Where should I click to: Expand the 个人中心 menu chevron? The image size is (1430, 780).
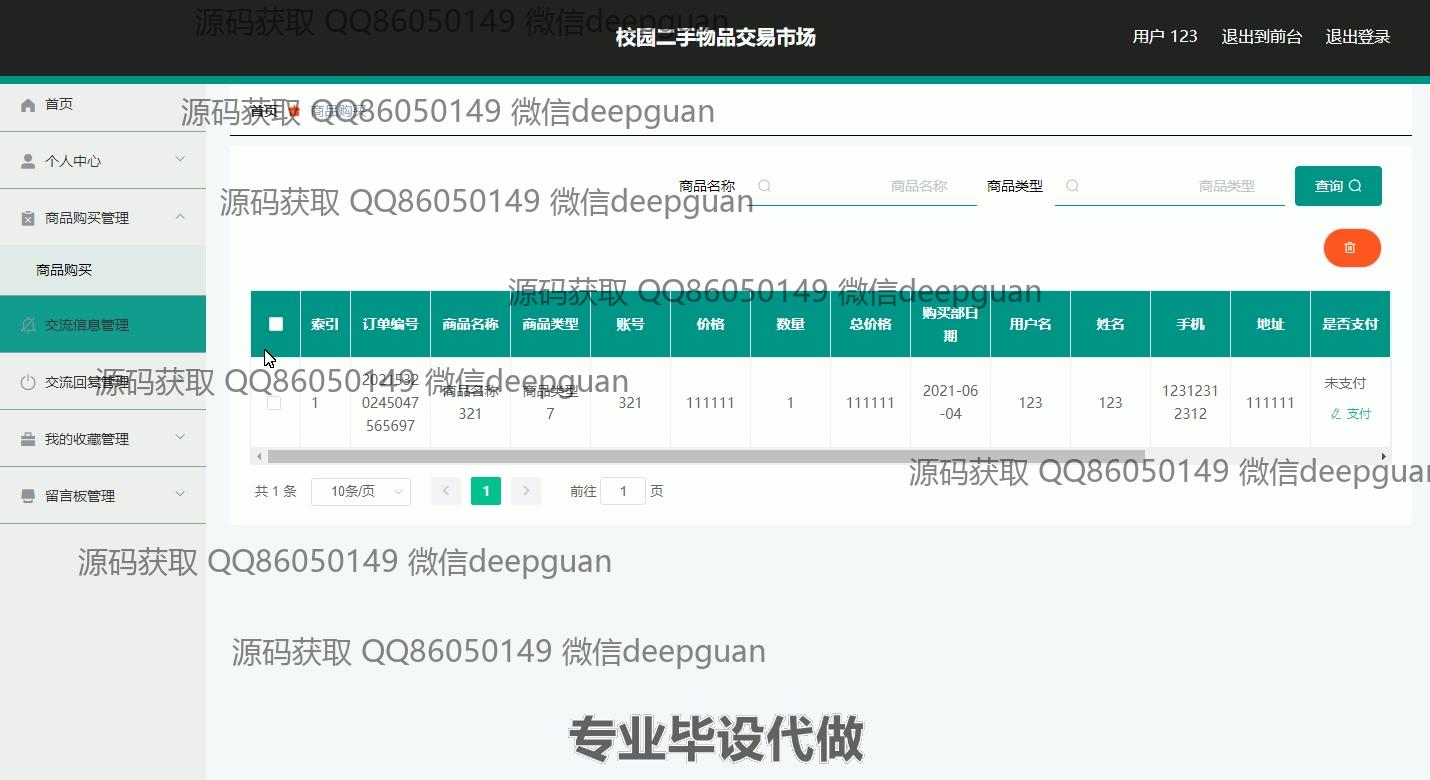coord(180,160)
